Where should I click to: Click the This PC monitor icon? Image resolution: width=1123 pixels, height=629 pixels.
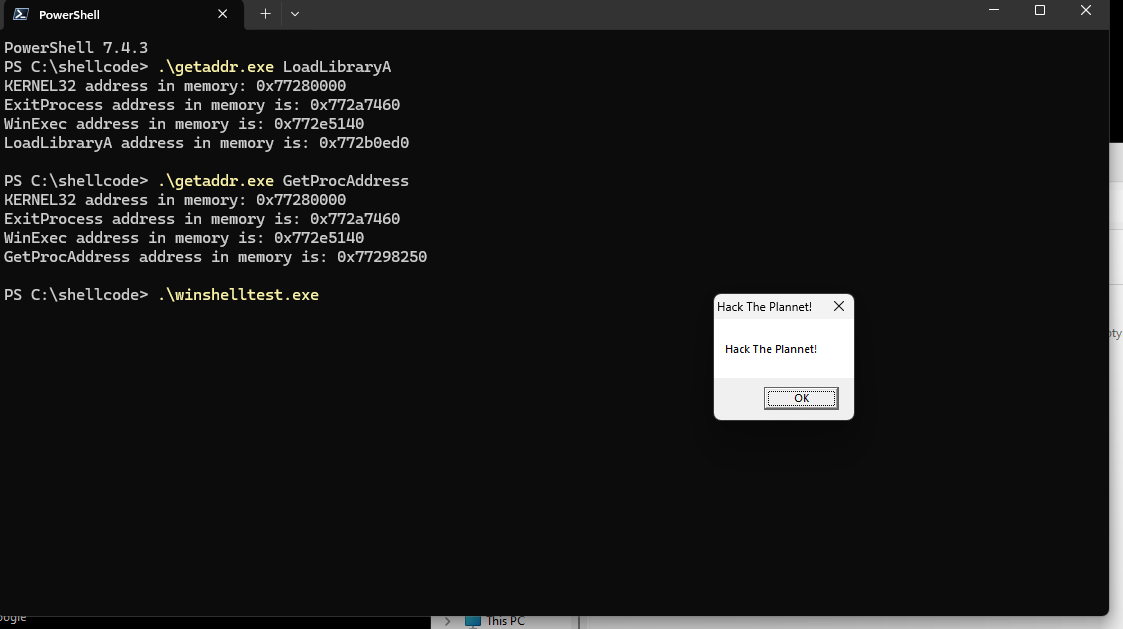[472, 621]
